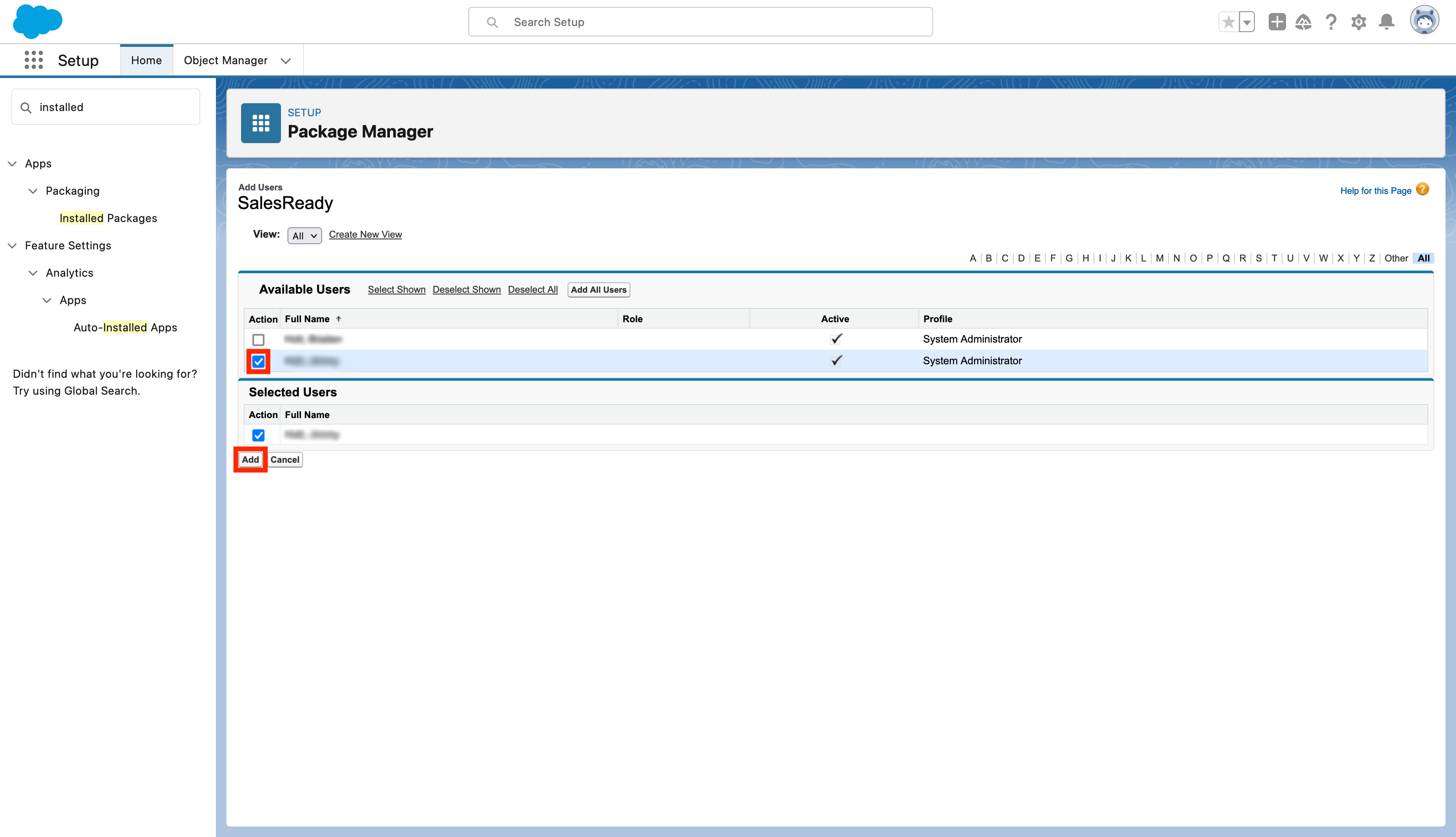Open the App Launcher grid icon

tap(33, 60)
